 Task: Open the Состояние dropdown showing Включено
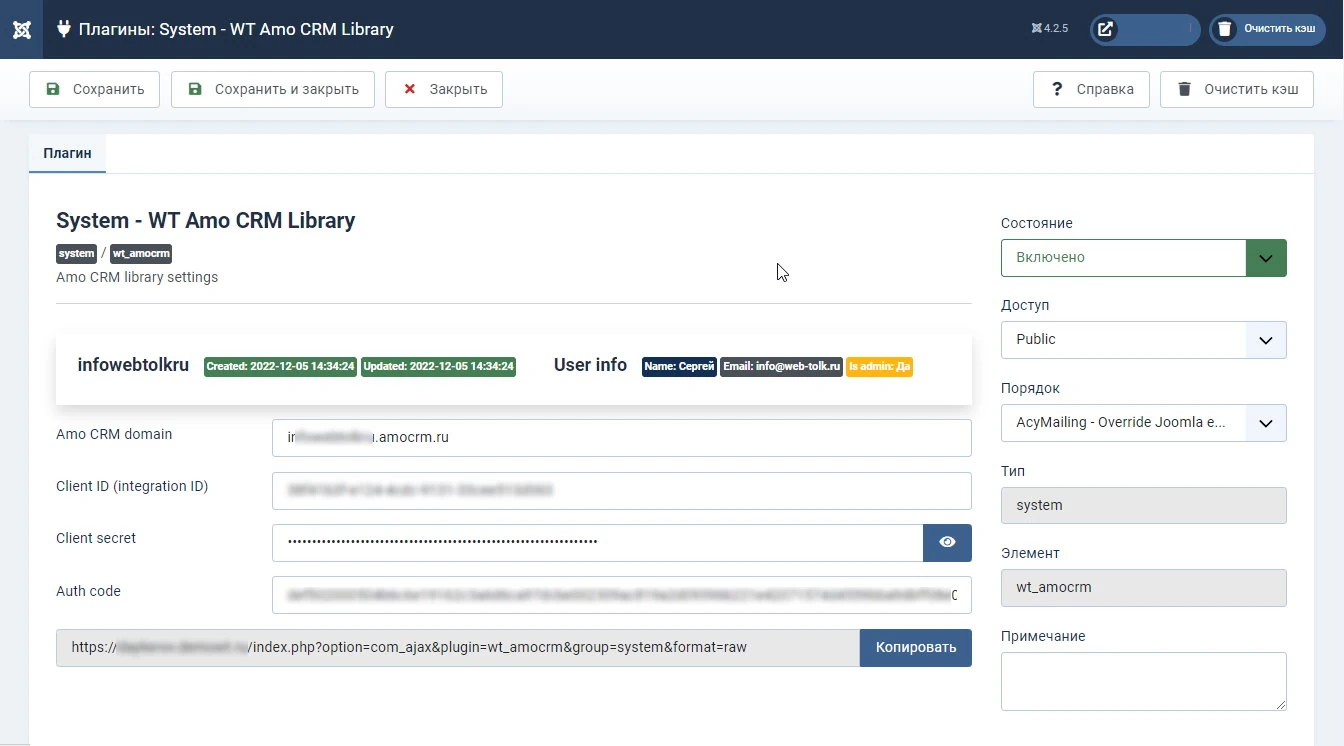click(1143, 257)
